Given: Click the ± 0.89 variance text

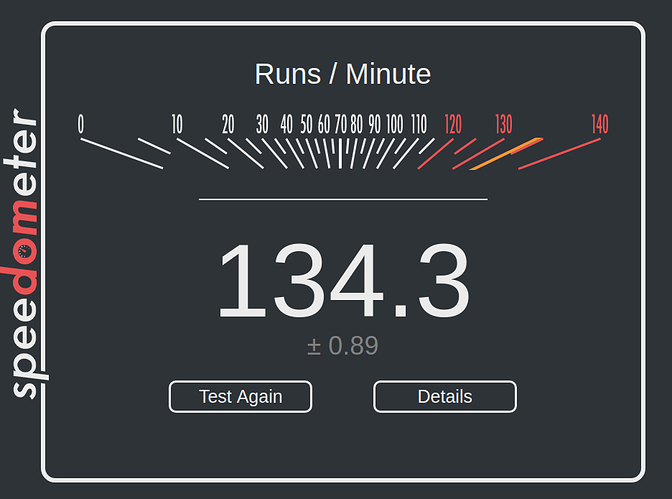Looking at the screenshot, I should click(343, 346).
